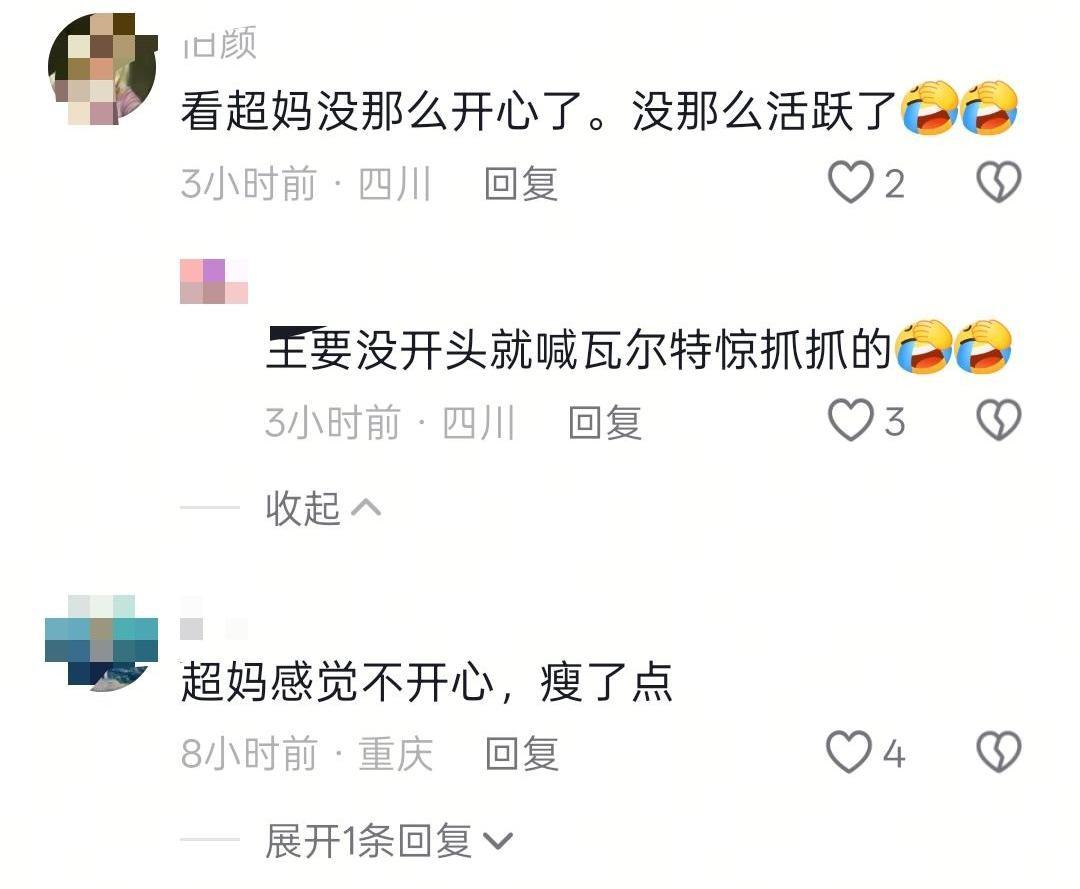Like the reply mentioning 瓦尔特
The image size is (1080, 889).
[x=850, y=420]
